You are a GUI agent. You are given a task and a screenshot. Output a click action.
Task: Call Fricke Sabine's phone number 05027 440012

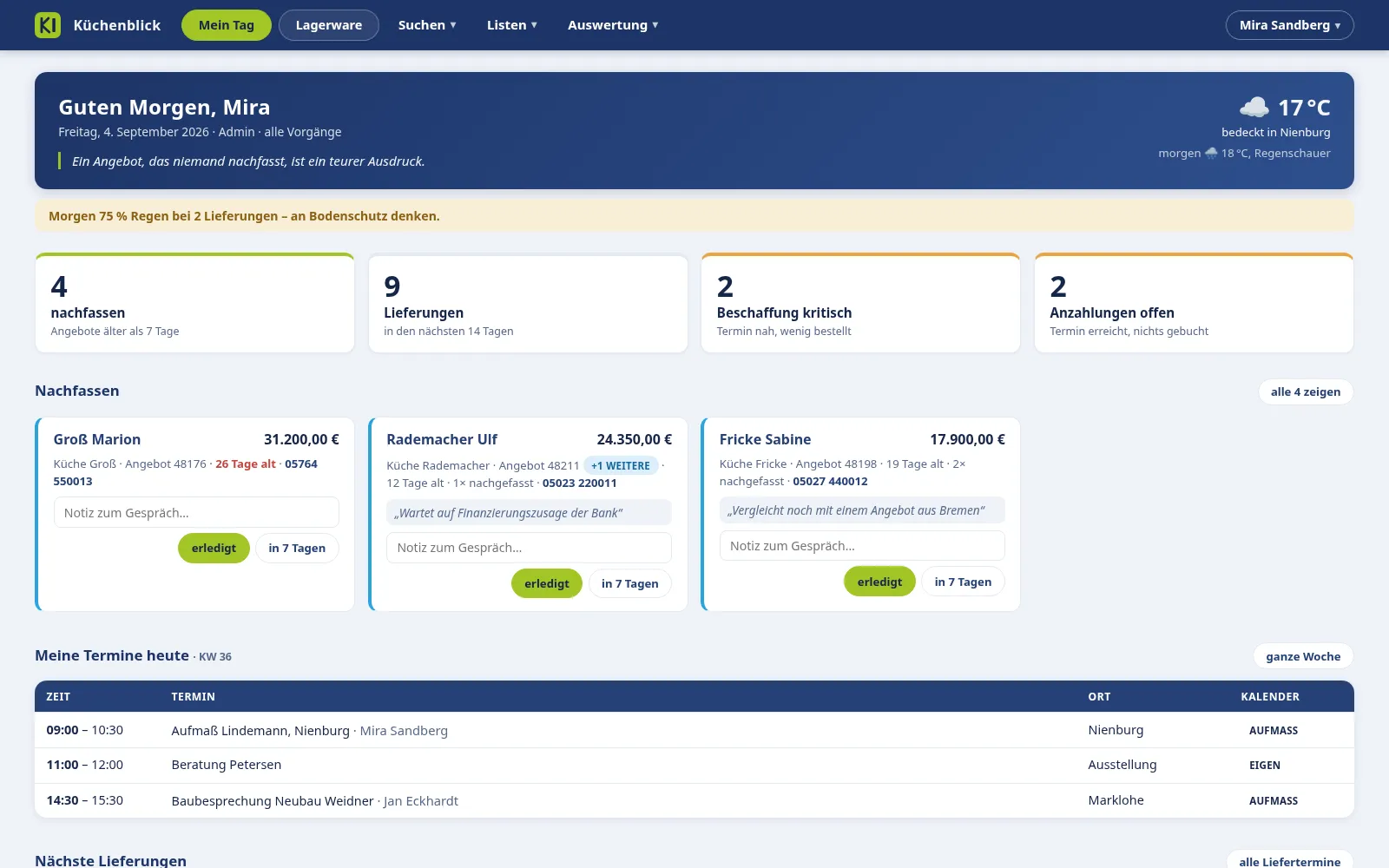pyautogui.click(x=830, y=481)
